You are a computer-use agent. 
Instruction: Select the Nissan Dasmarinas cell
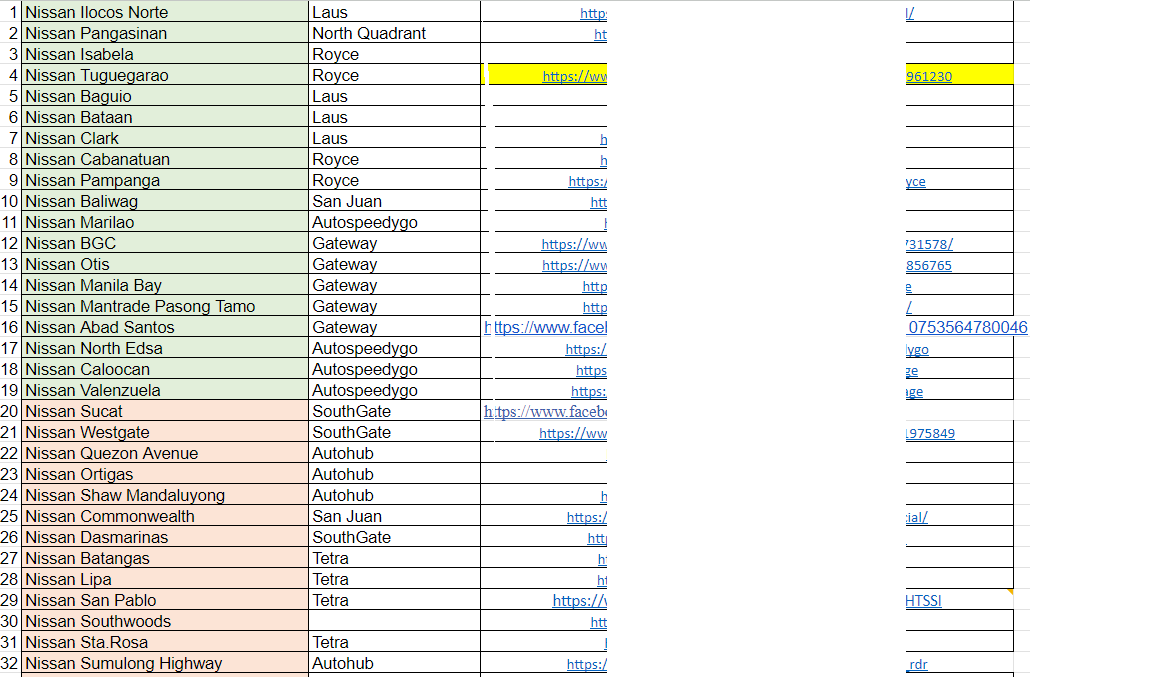165,537
